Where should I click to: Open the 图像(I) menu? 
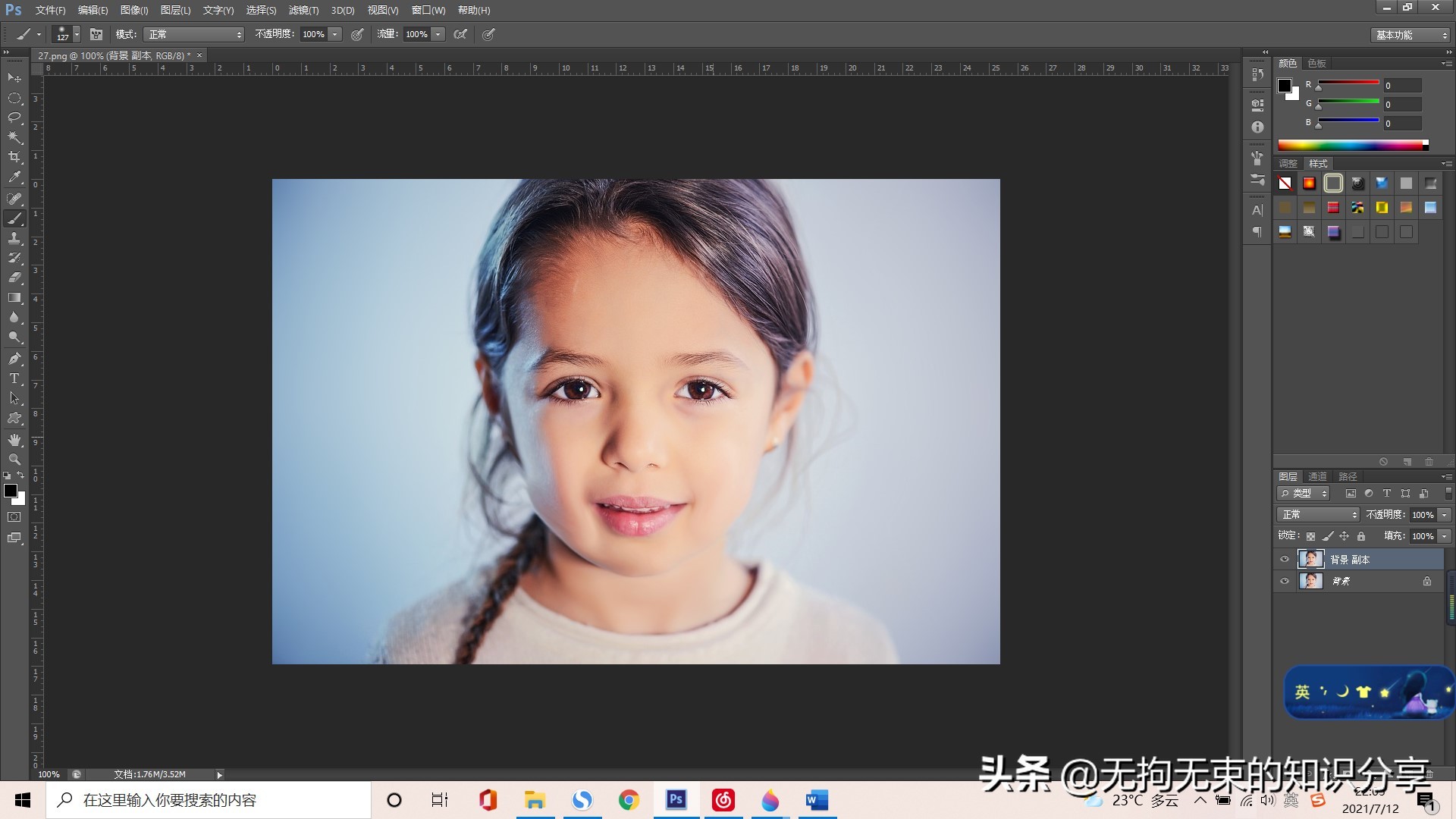pos(134,10)
